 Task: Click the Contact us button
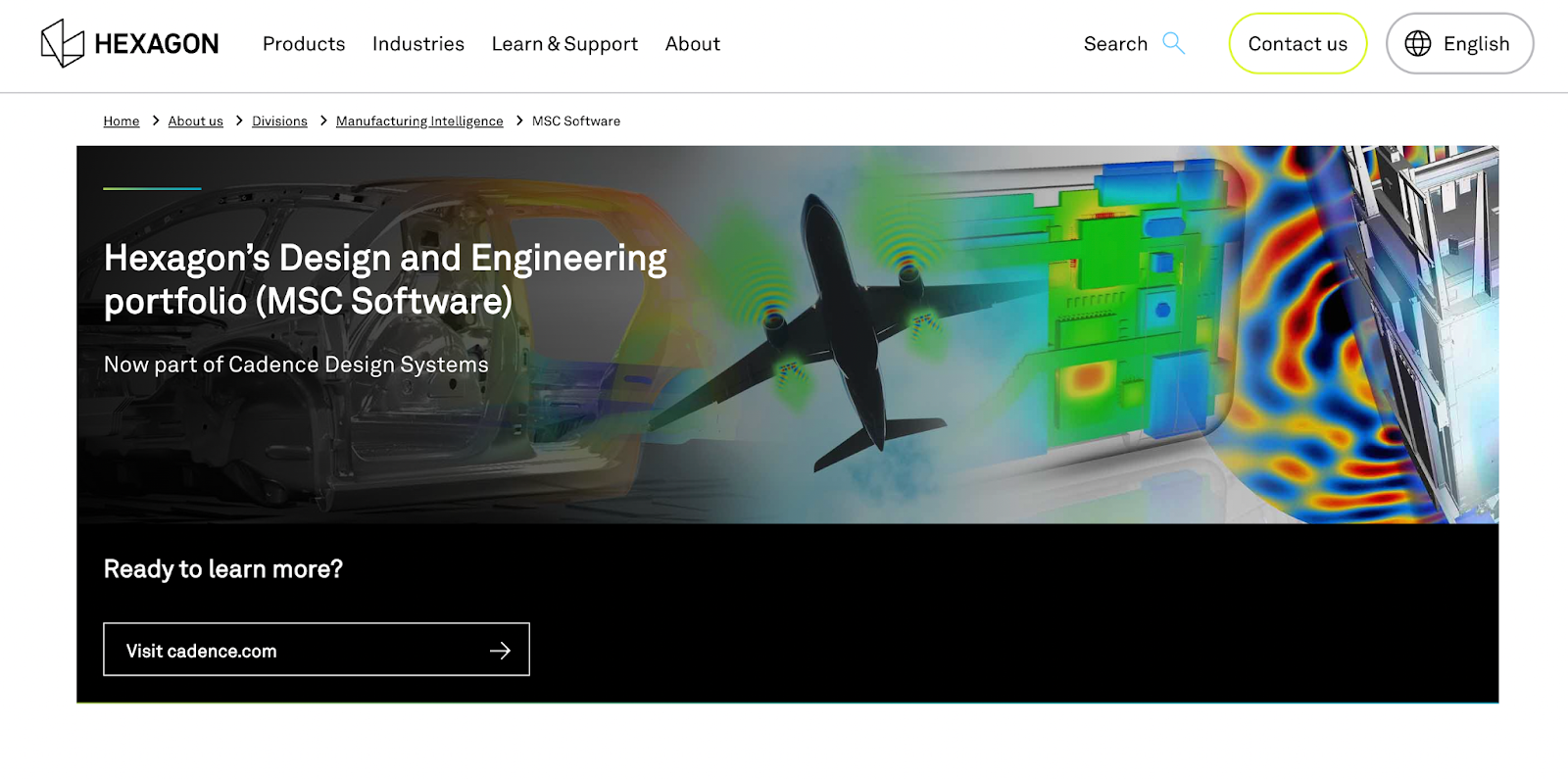tap(1298, 43)
